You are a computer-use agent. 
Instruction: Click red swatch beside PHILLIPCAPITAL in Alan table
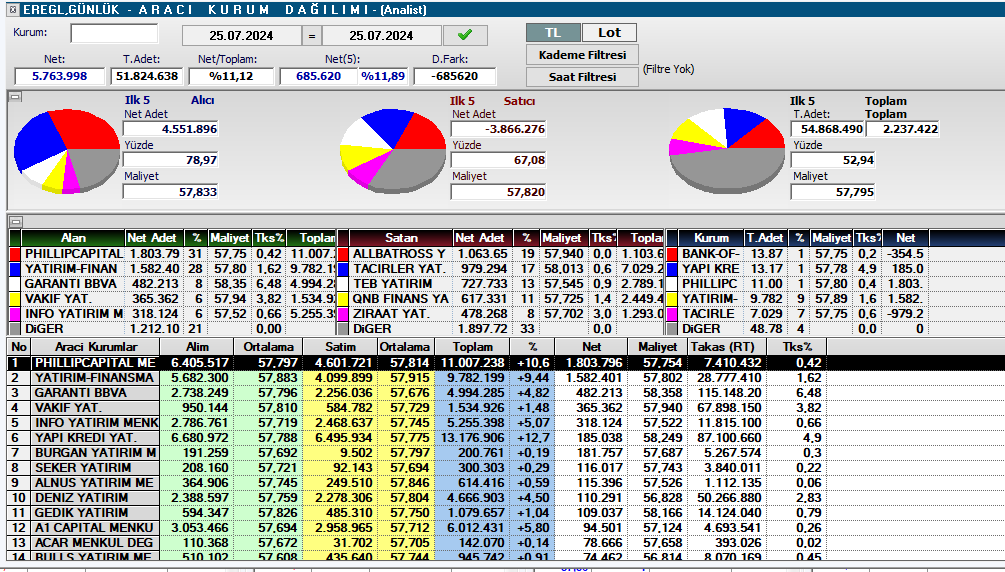click(15, 253)
